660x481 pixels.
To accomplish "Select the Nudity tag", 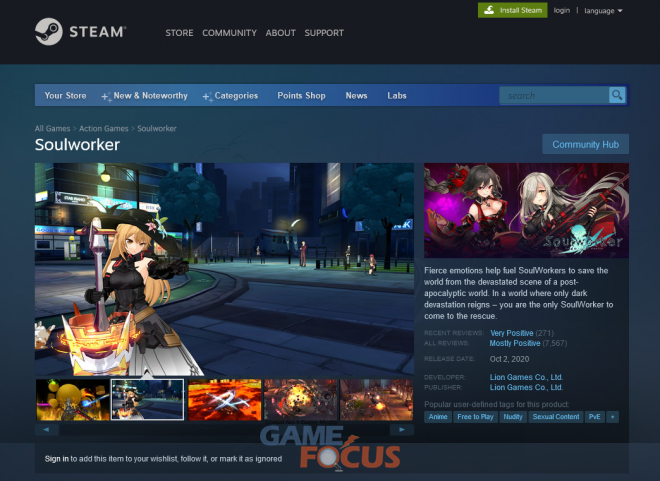I will (513, 417).
